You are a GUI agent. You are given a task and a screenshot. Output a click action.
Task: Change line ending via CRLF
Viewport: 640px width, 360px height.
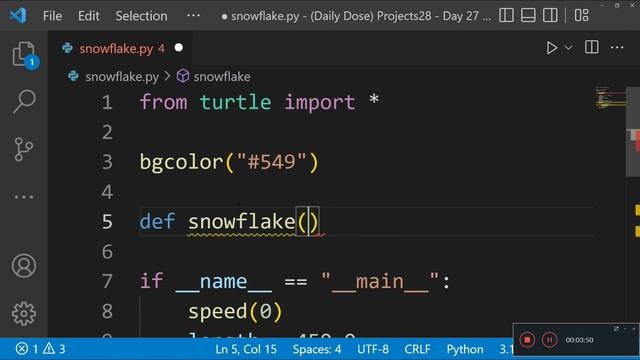tap(417, 349)
